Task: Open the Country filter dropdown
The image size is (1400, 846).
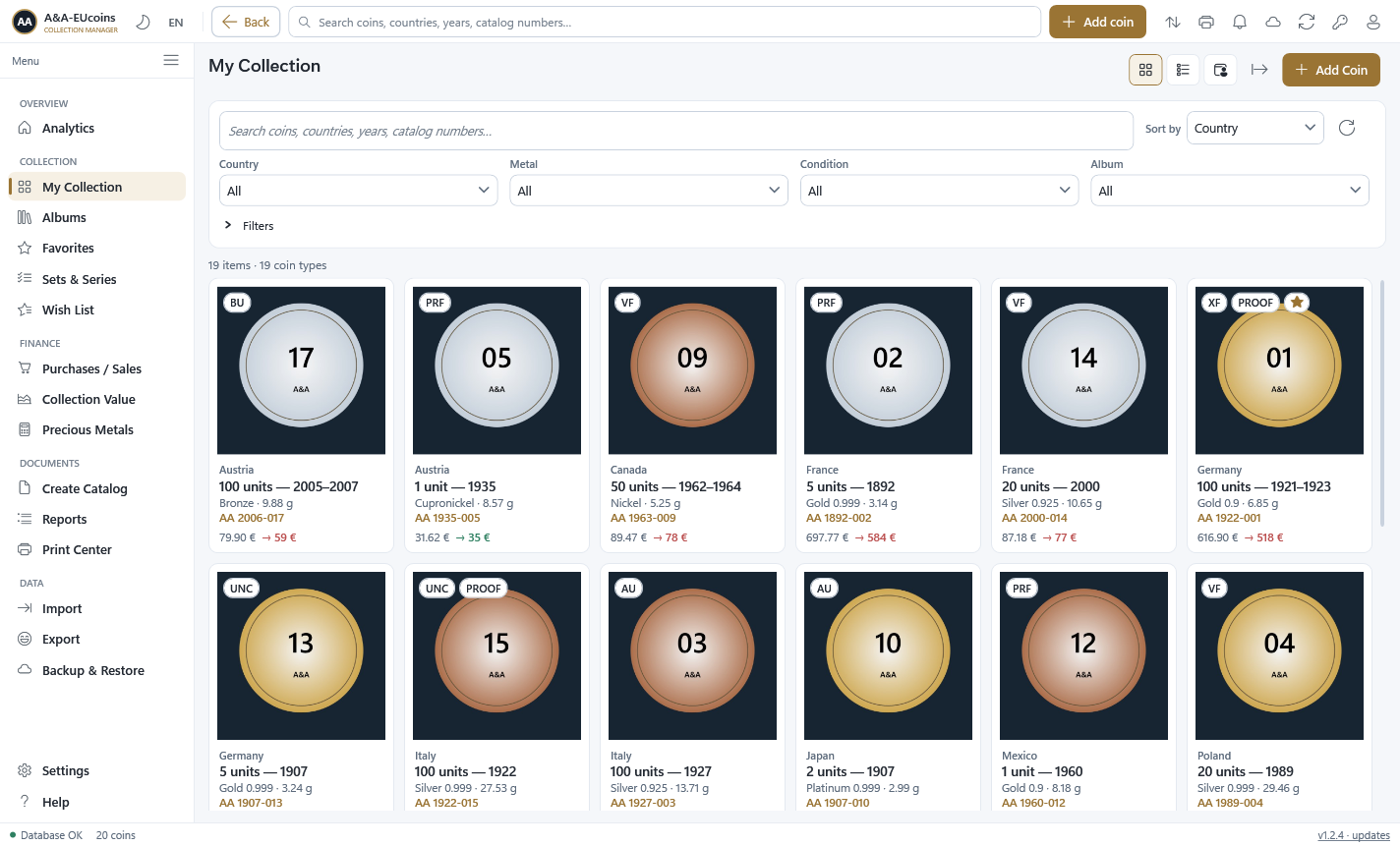Action: (358, 191)
